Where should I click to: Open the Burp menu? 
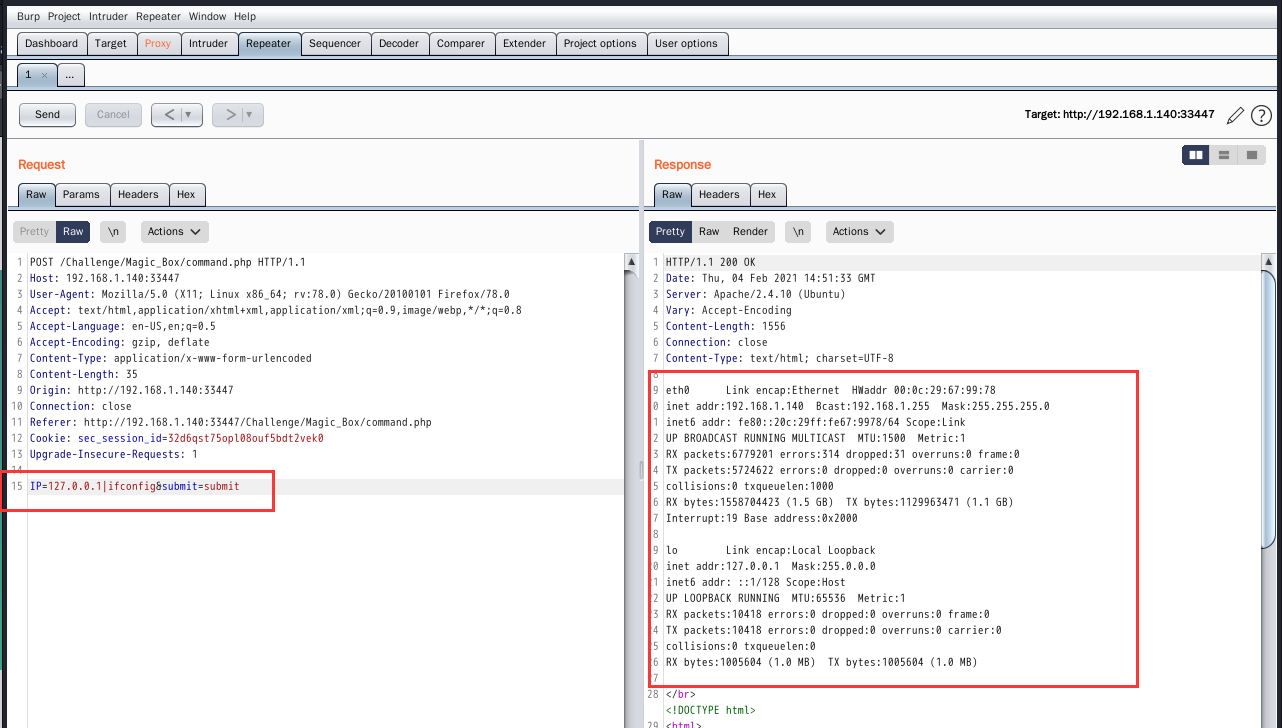pos(28,17)
